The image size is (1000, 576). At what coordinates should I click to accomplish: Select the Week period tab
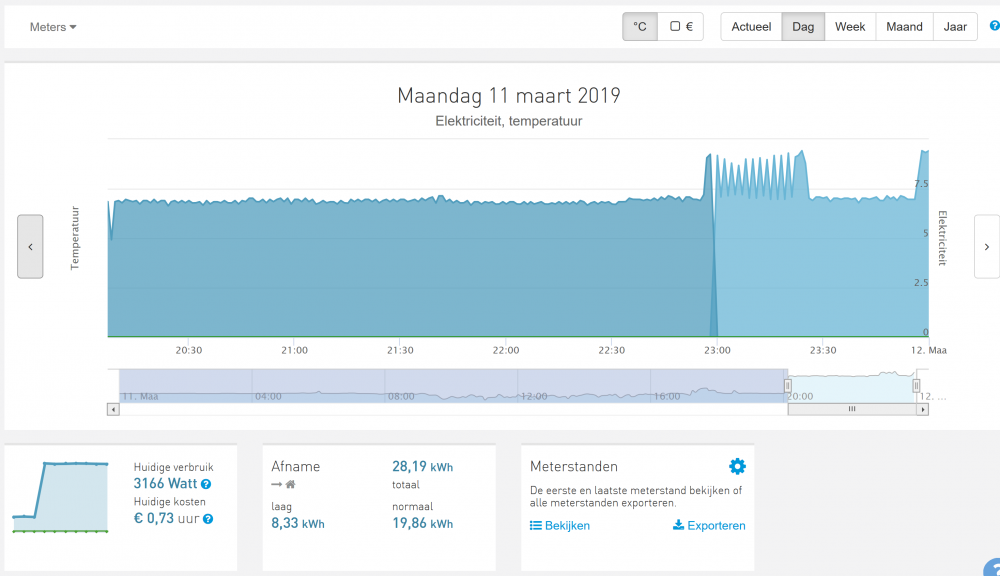850,27
